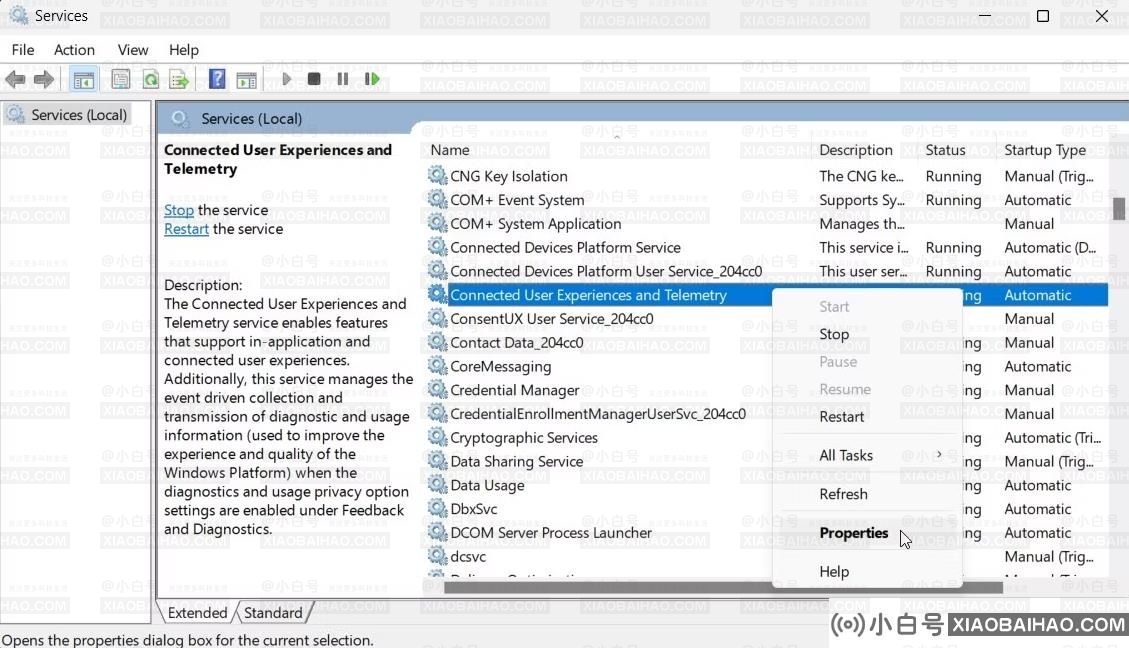1129x648 pixels.
Task: Toggle Show/Hide Action Pane toolbar icon
Action: pos(246,79)
